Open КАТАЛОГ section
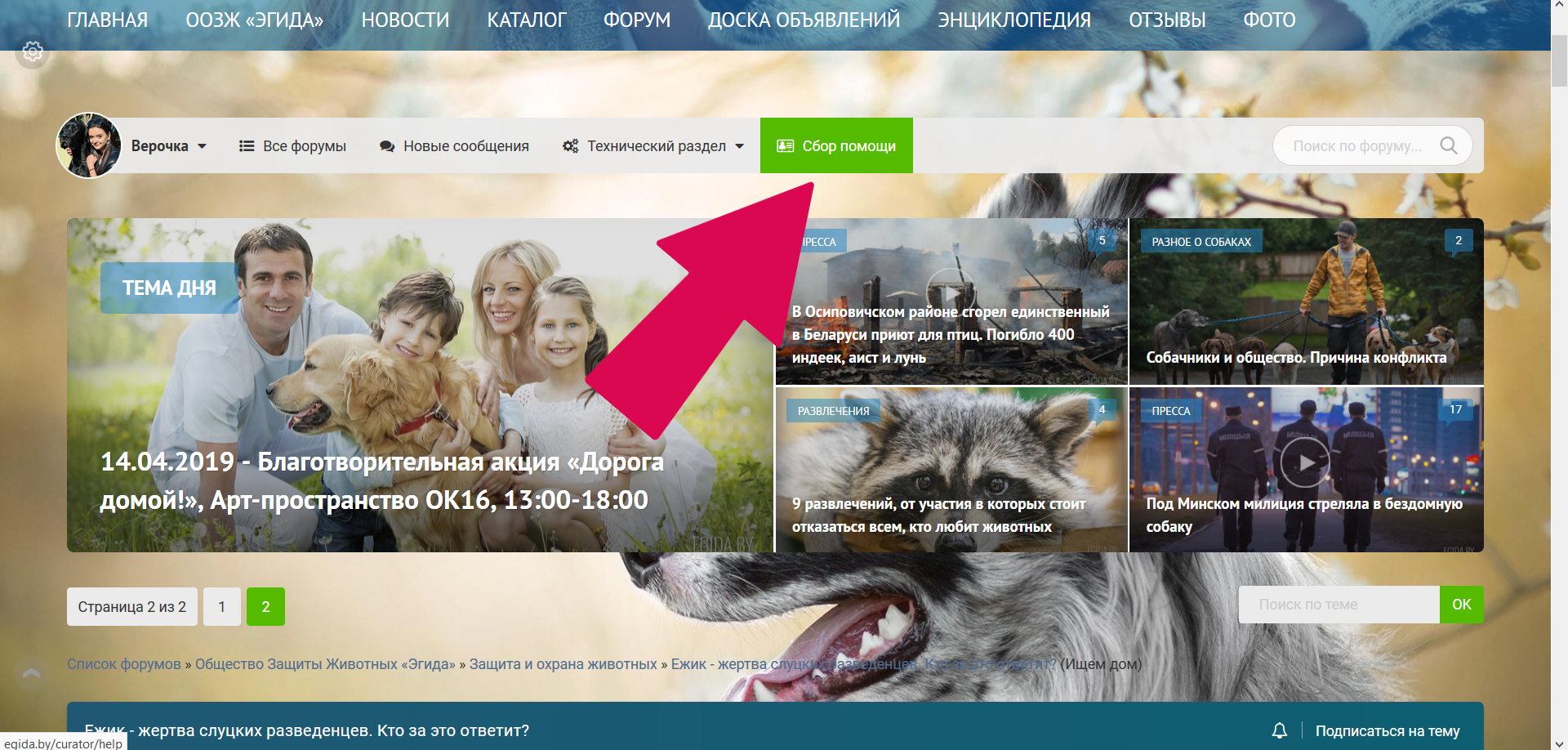This screenshot has height=750, width=1568. 527,20
